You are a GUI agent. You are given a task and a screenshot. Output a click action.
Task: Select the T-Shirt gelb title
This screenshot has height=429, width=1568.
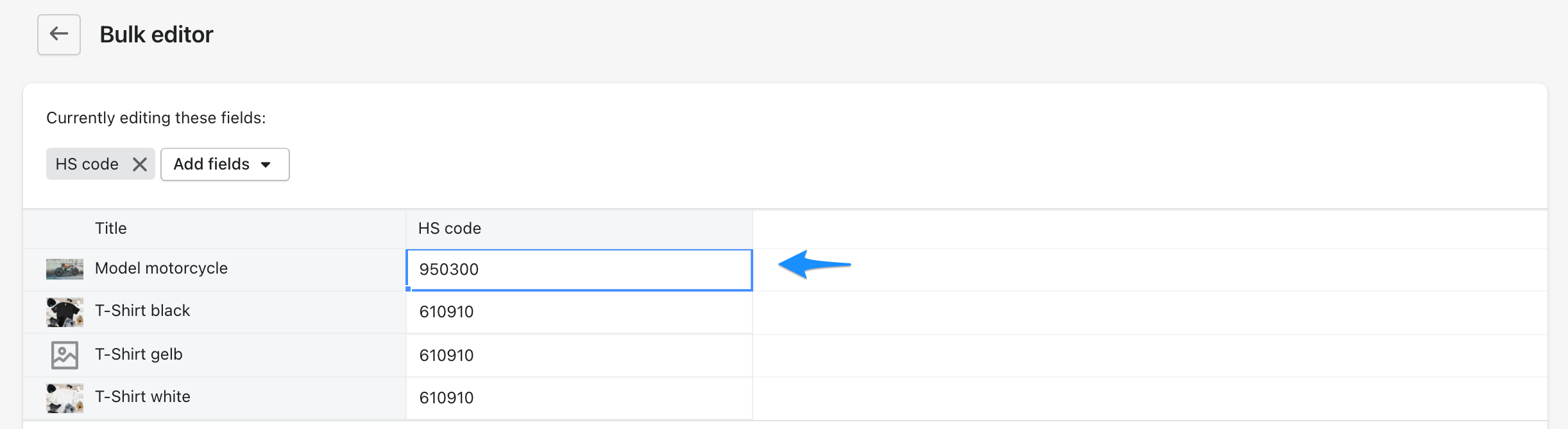point(139,355)
